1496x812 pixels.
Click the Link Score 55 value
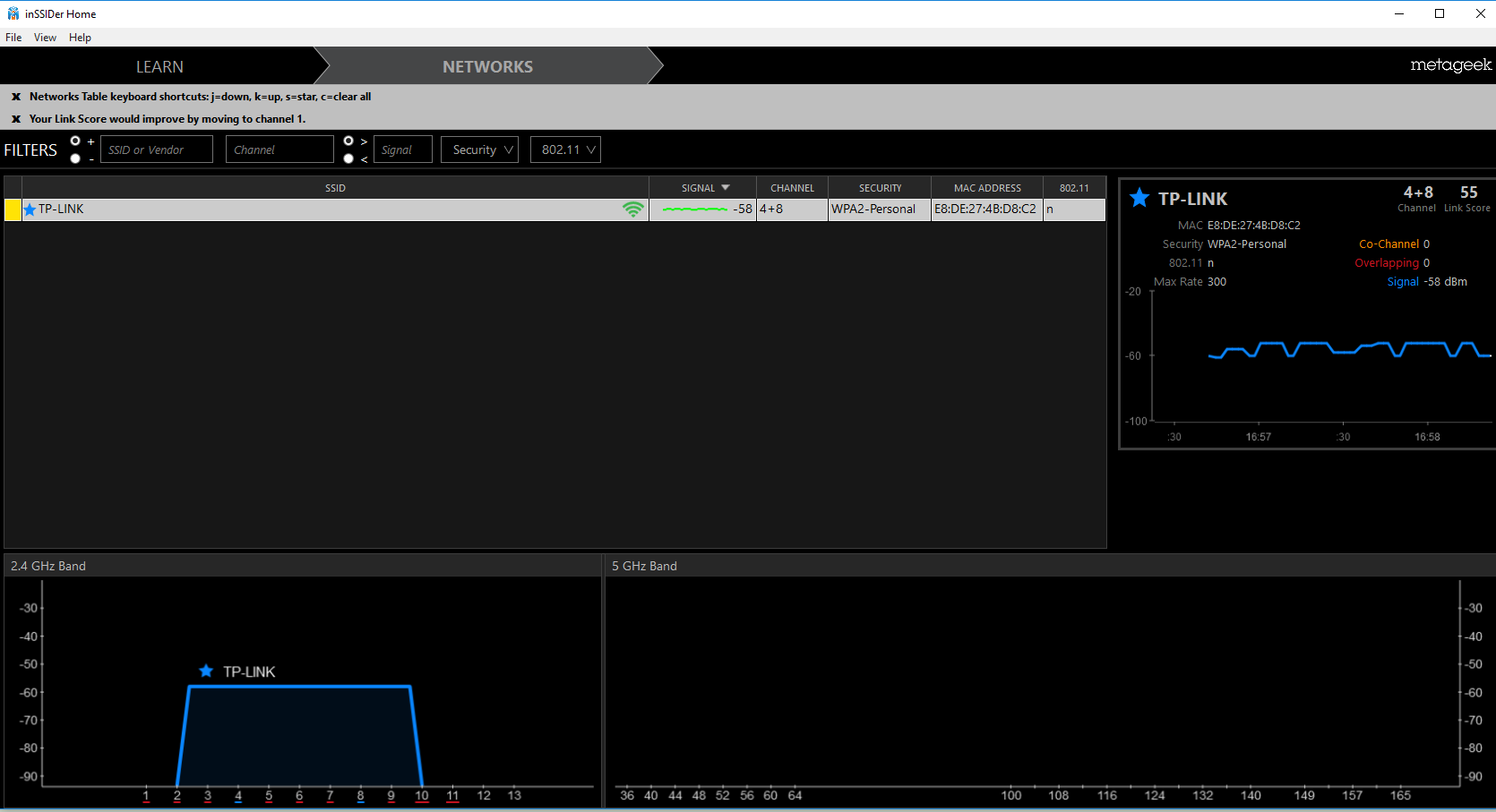tap(1468, 192)
